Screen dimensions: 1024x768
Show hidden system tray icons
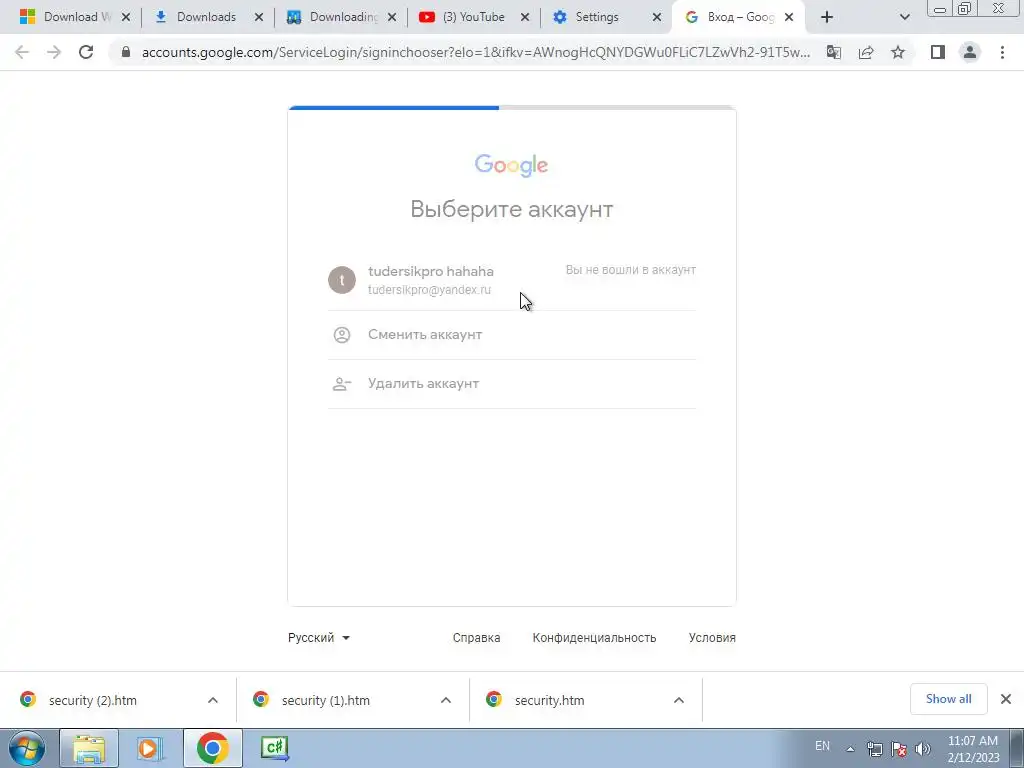(850, 749)
